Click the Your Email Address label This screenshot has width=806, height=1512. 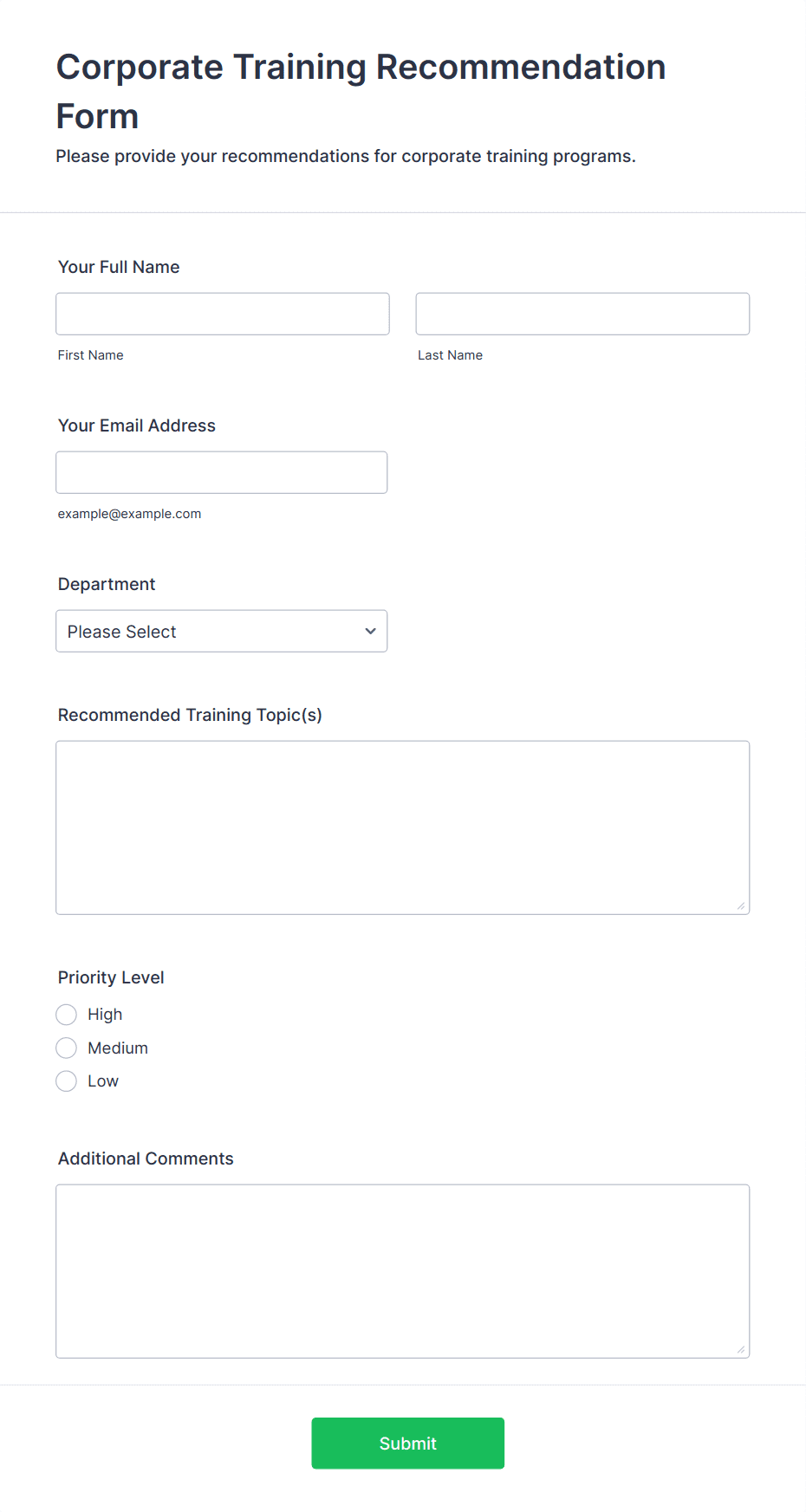[x=137, y=425]
